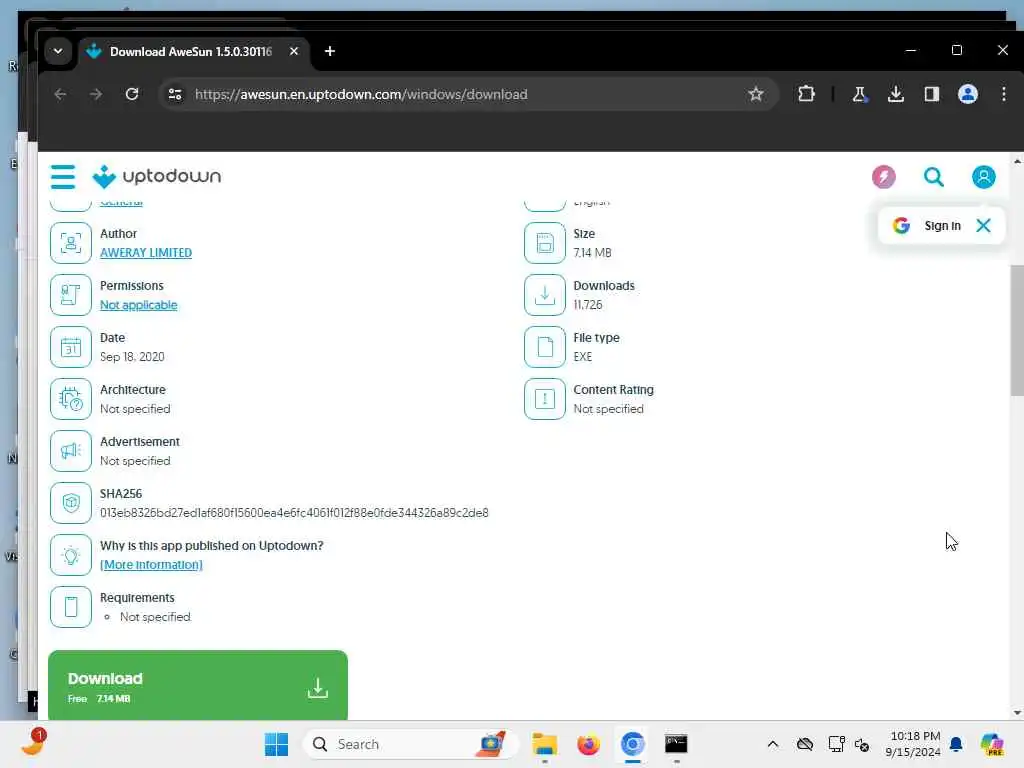Viewport: 1024px width, 768px height.
Task: Click the EXE file type value
Action: pyautogui.click(x=583, y=357)
